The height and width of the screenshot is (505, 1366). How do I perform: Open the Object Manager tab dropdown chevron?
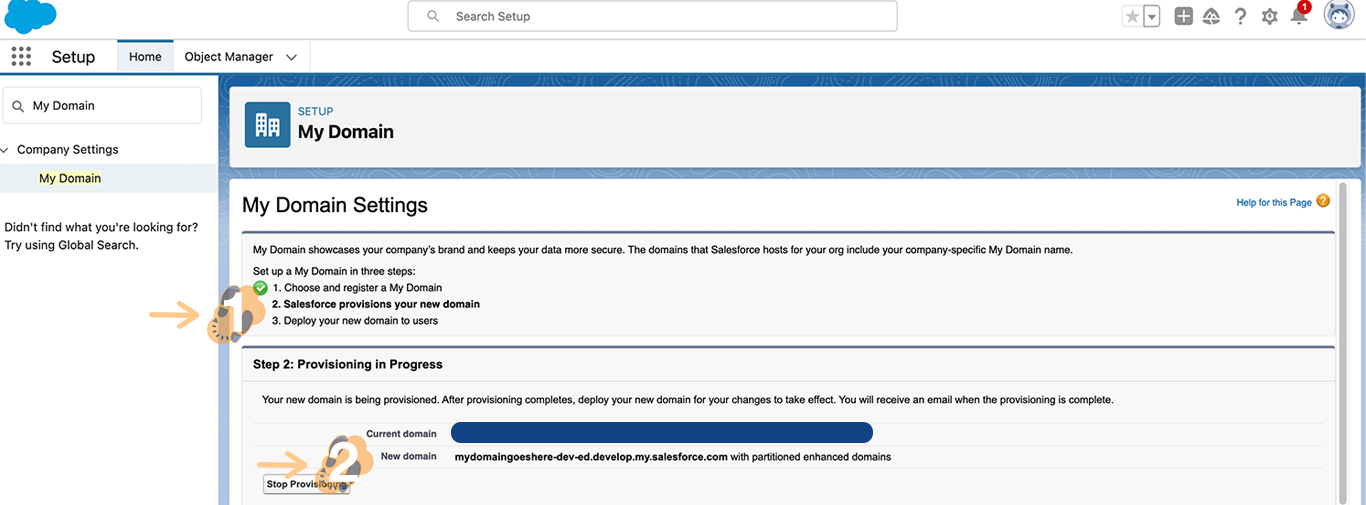pyautogui.click(x=291, y=57)
